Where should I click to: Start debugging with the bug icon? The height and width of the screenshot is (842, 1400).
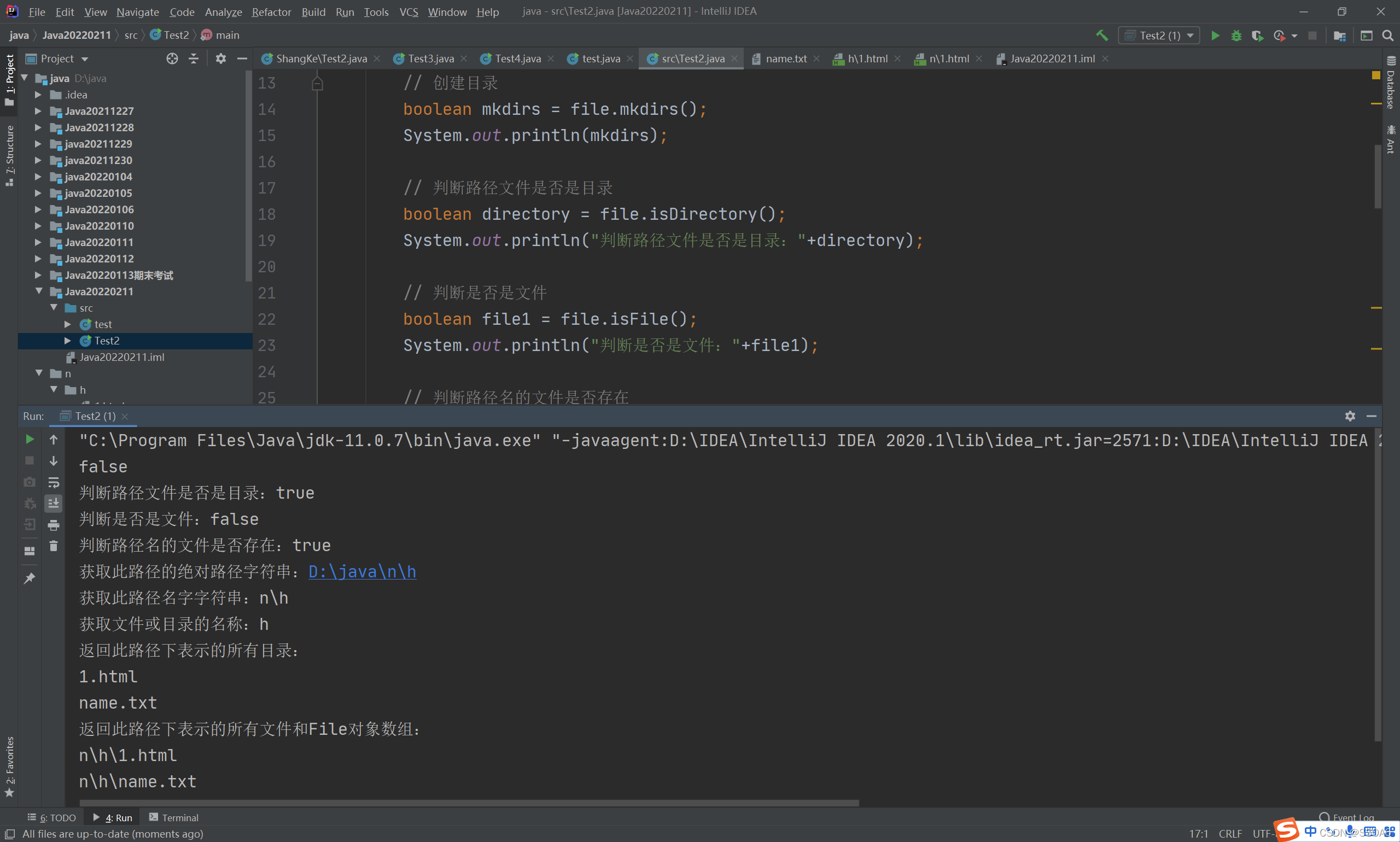1236,35
